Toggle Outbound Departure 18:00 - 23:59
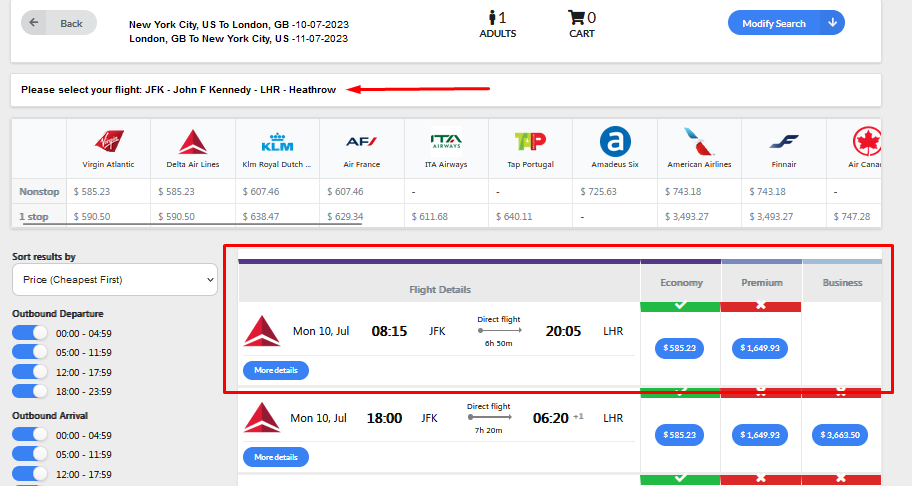The width and height of the screenshot is (912, 486). 30,391
